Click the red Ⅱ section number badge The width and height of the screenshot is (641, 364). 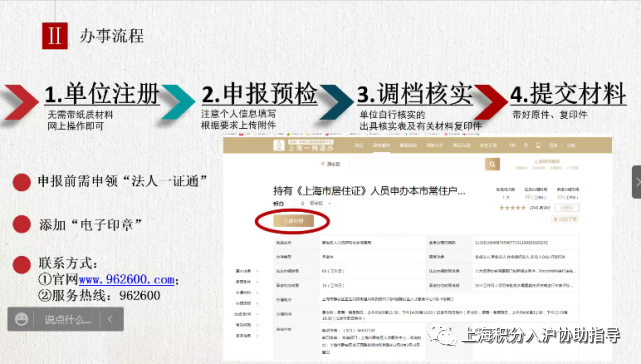(55, 36)
